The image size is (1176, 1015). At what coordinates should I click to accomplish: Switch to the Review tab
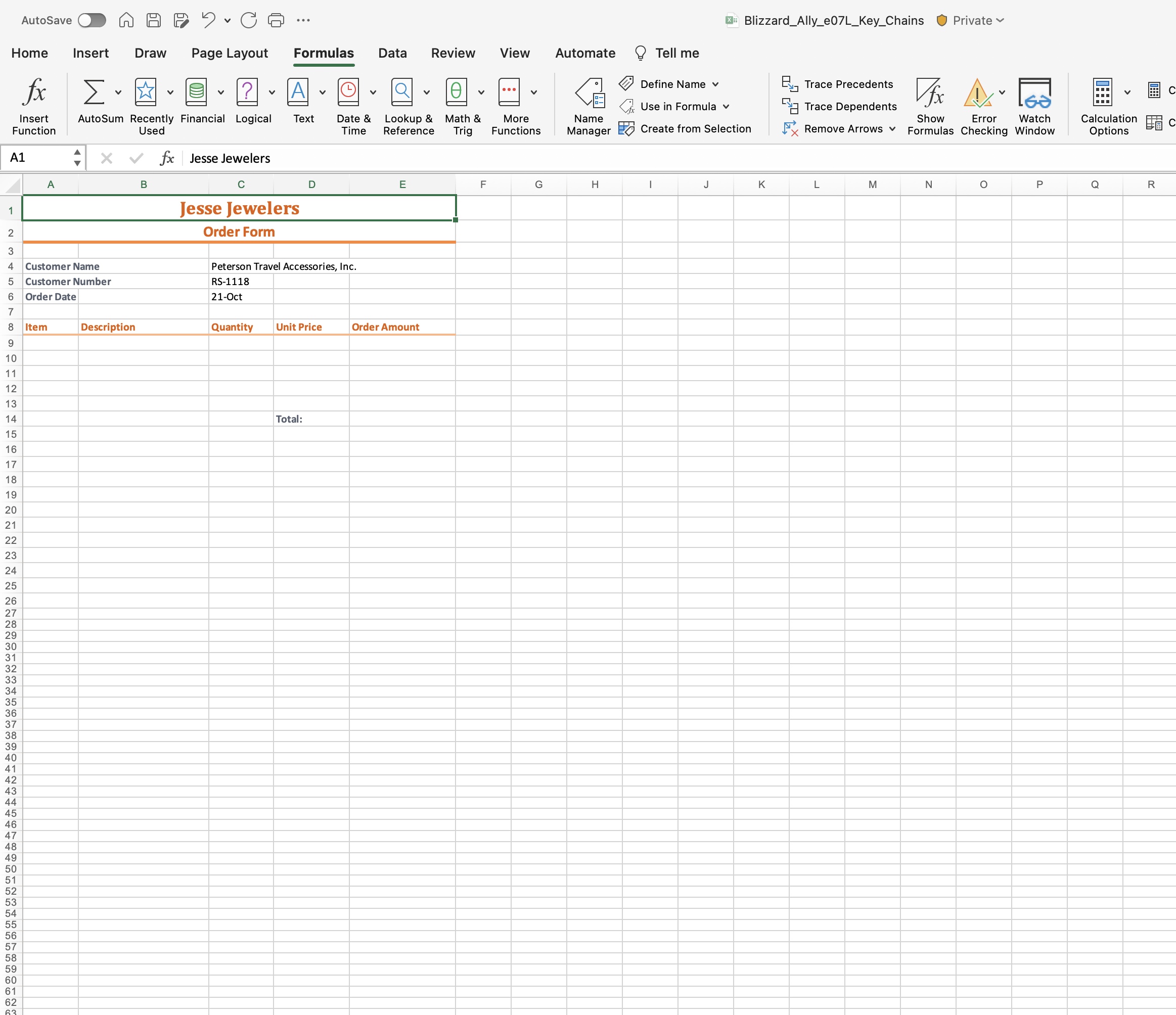click(x=453, y=53)
